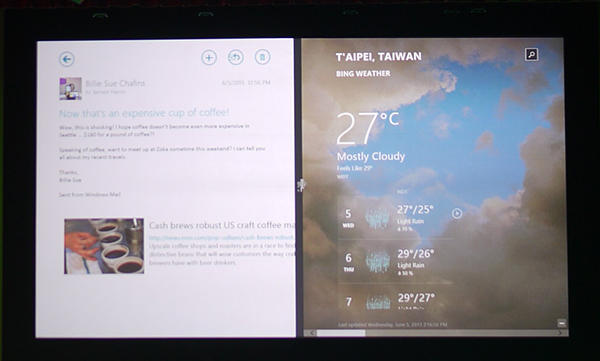Expand Wednesday forecast details with the arrow icon

457,214
